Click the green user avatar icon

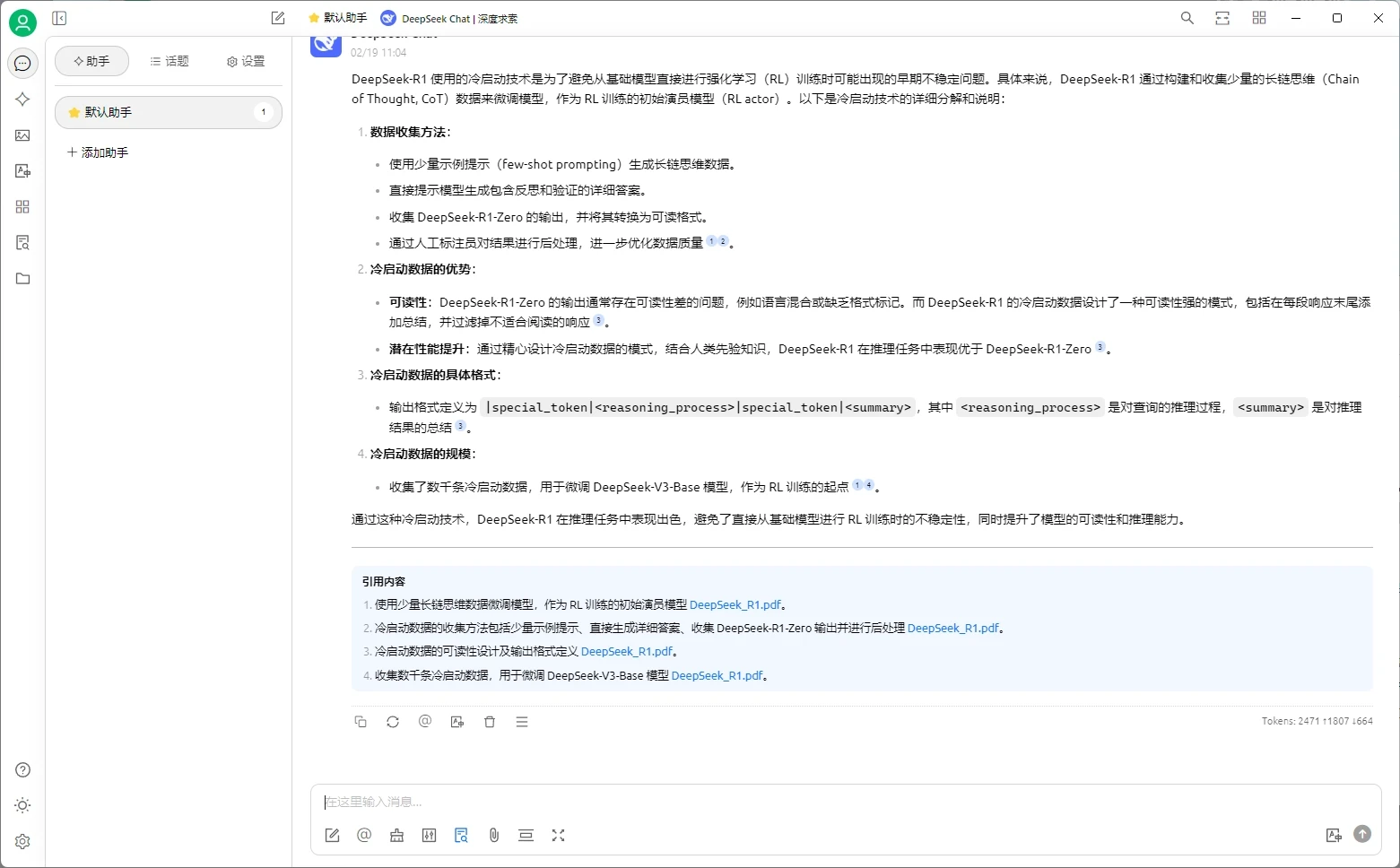[22, 22]
